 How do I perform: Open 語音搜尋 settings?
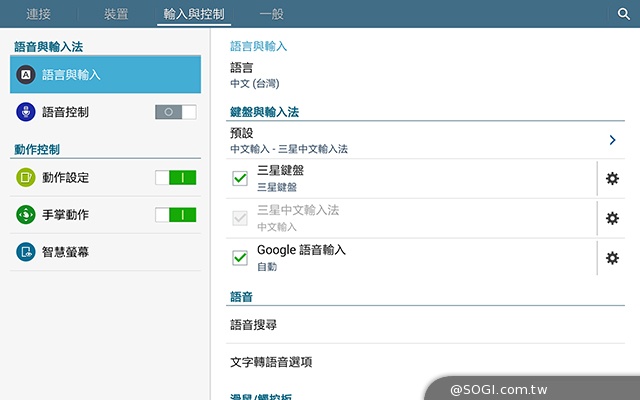point(253,325)
